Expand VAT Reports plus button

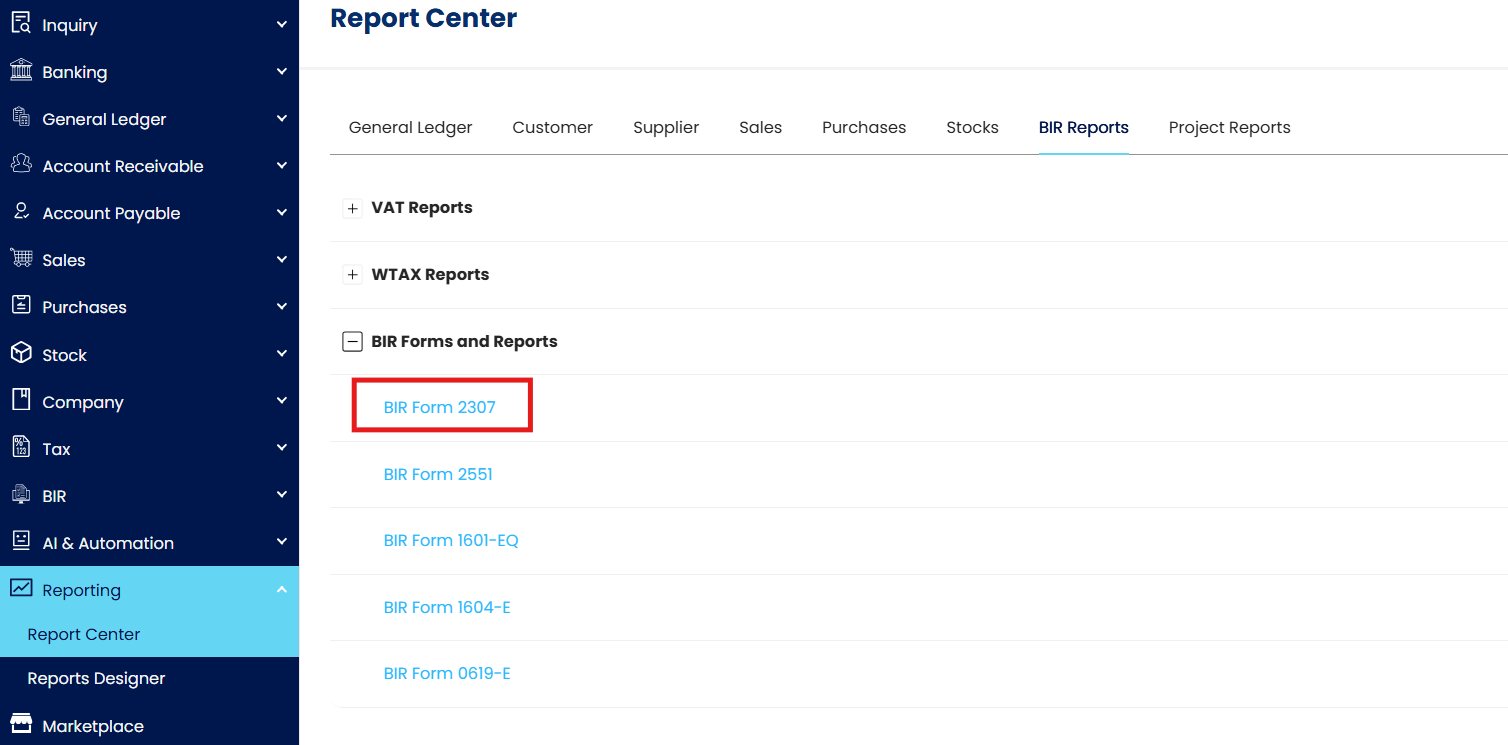[352, 208]
